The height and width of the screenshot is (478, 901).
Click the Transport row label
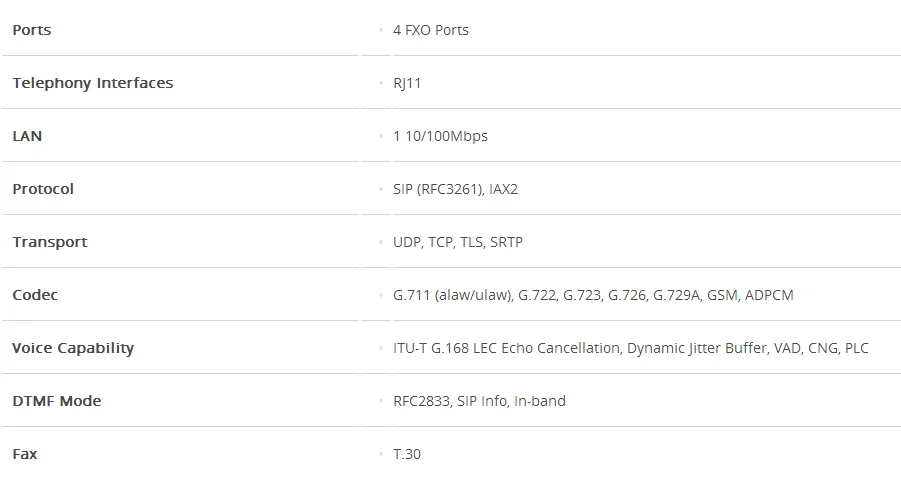pyautogui.click(x=50, y=242)
